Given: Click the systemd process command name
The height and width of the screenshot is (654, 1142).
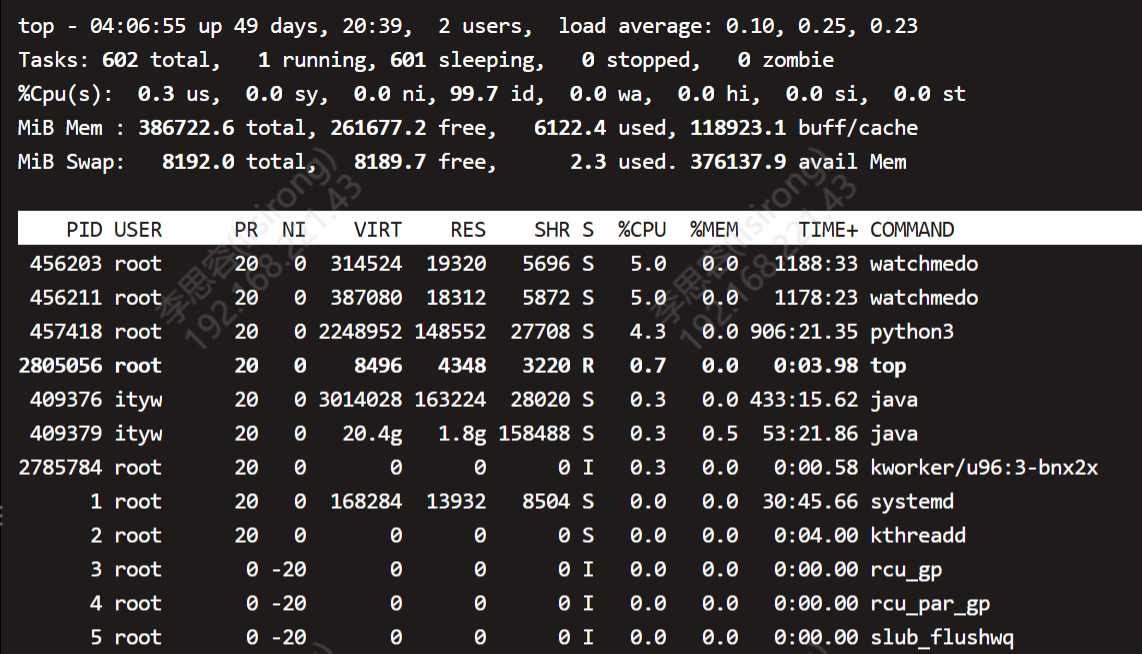Looking at the screenshot, I should 912,502.
